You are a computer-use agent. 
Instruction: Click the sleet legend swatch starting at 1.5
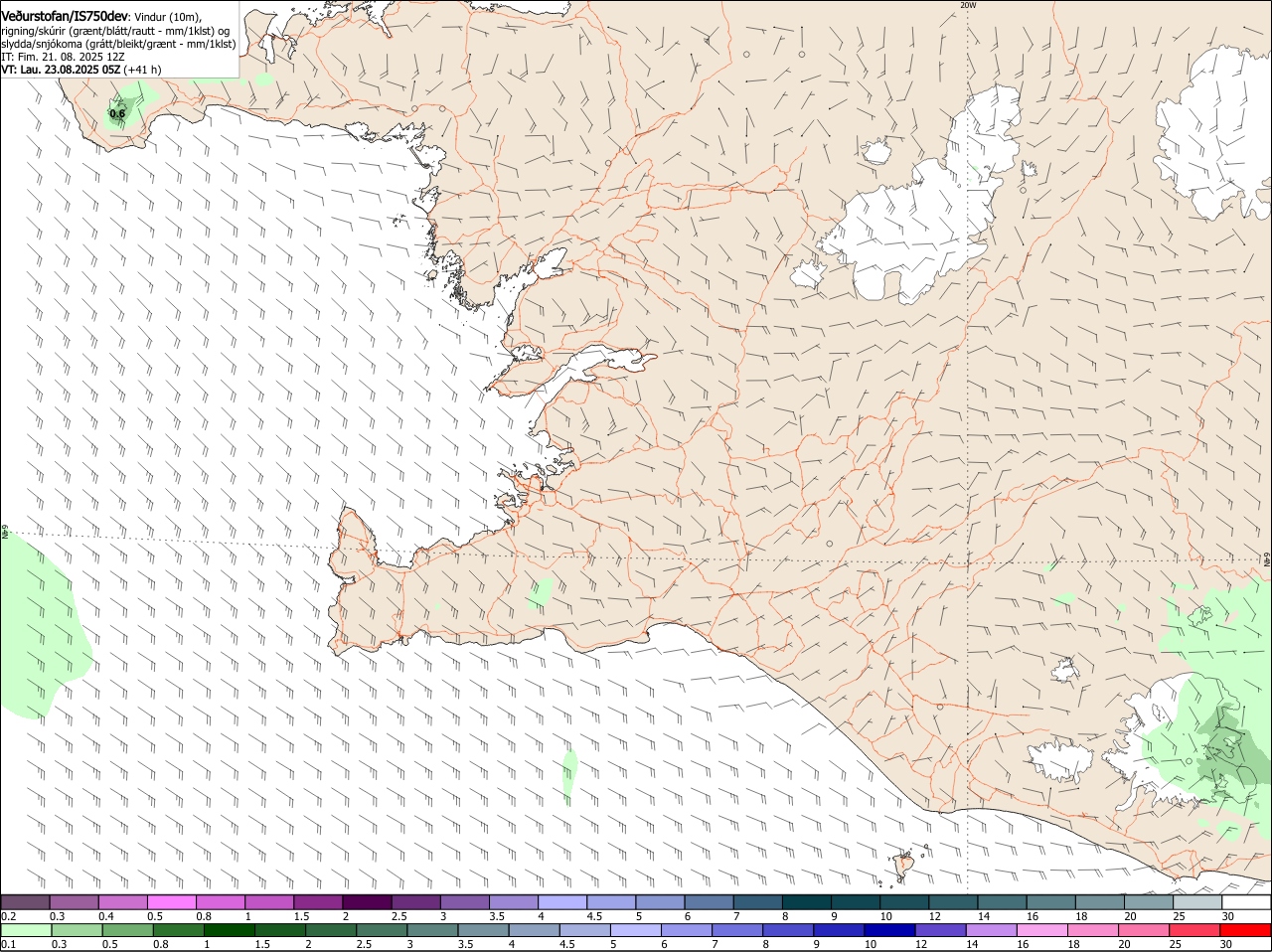point(318,902)
